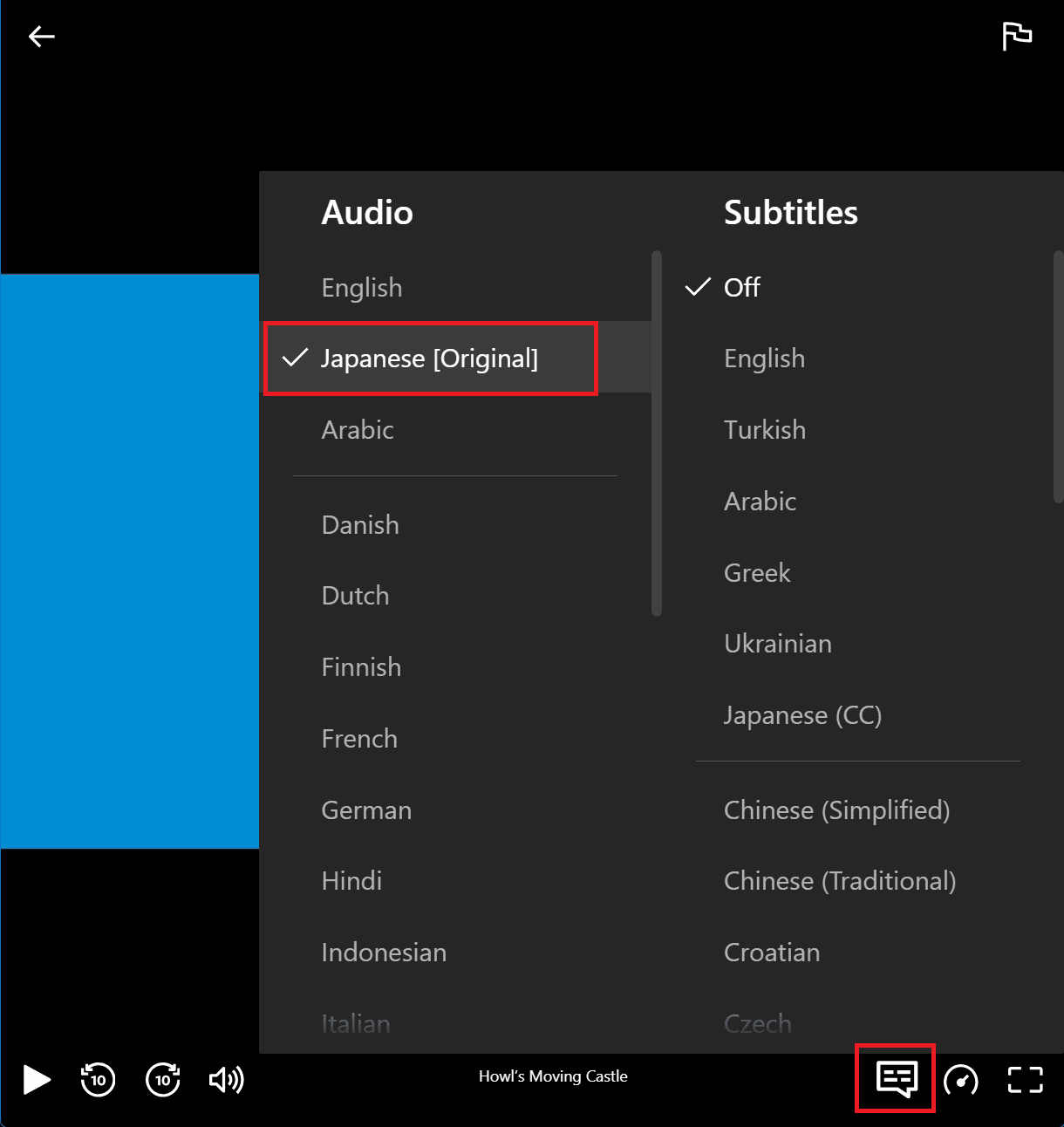The width and height of the screenshot is (1064, 1127).
Task: Open playback speed control
Action: (x=961, y=1080)
